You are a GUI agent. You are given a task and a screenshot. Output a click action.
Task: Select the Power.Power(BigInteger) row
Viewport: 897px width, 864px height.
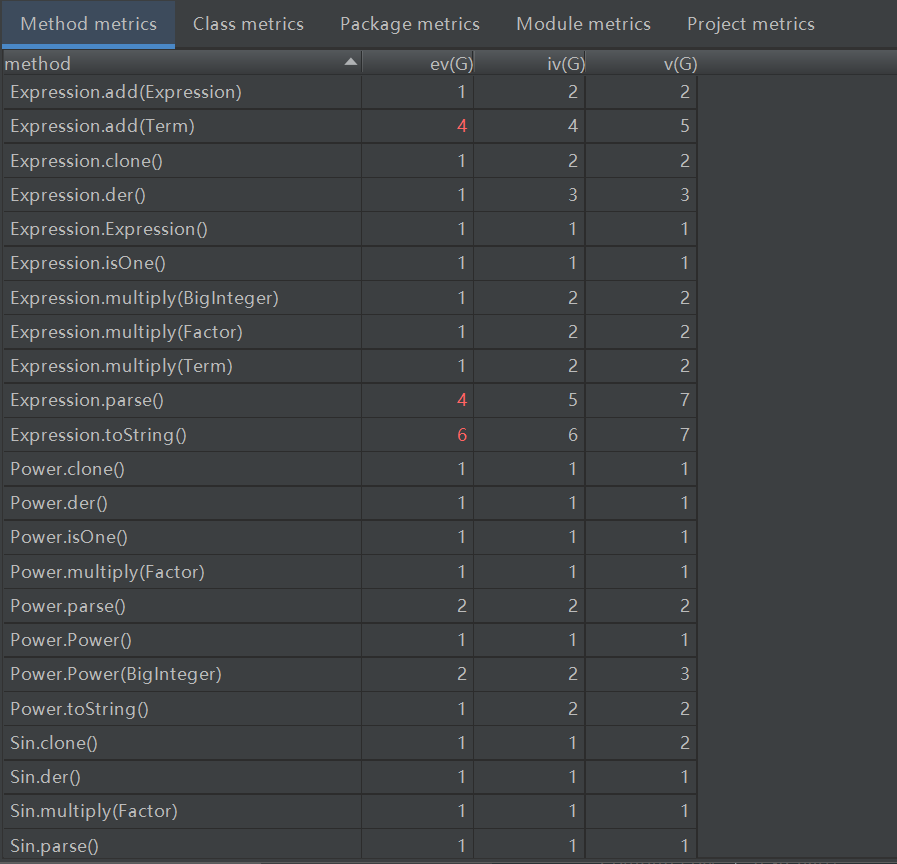coord(116,674)
